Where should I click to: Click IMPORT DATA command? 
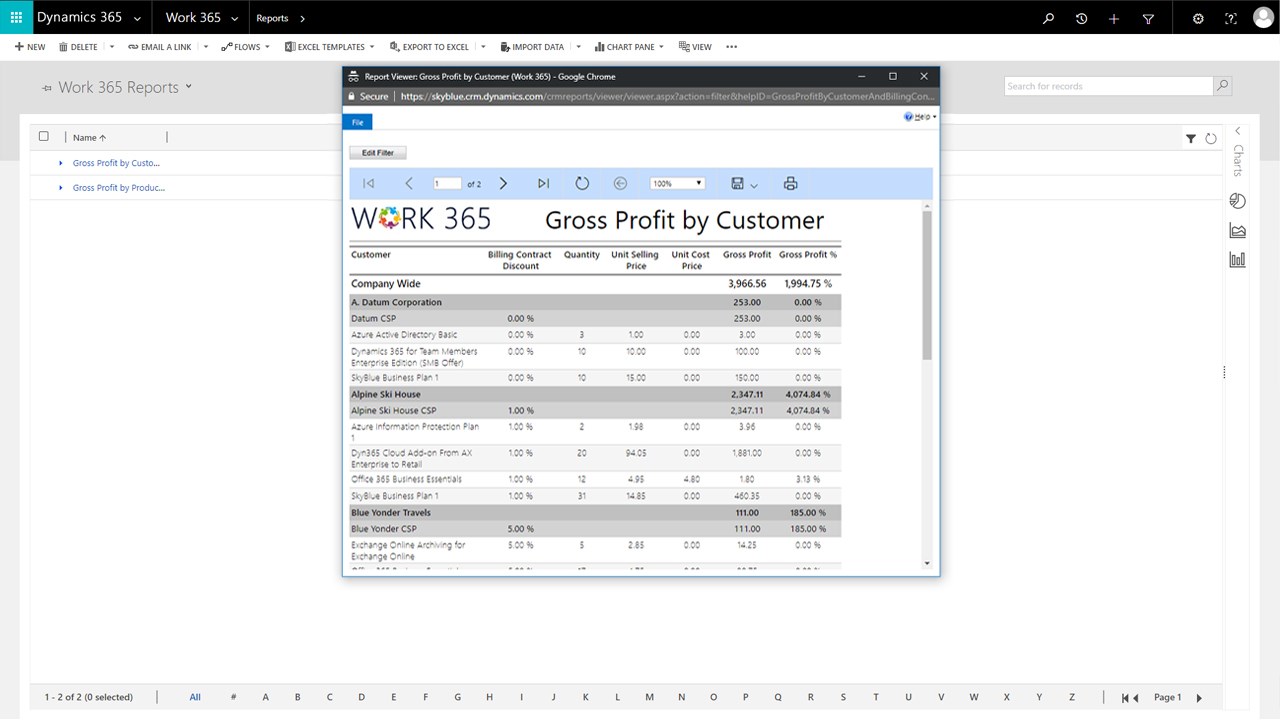(x=531, y=47)
